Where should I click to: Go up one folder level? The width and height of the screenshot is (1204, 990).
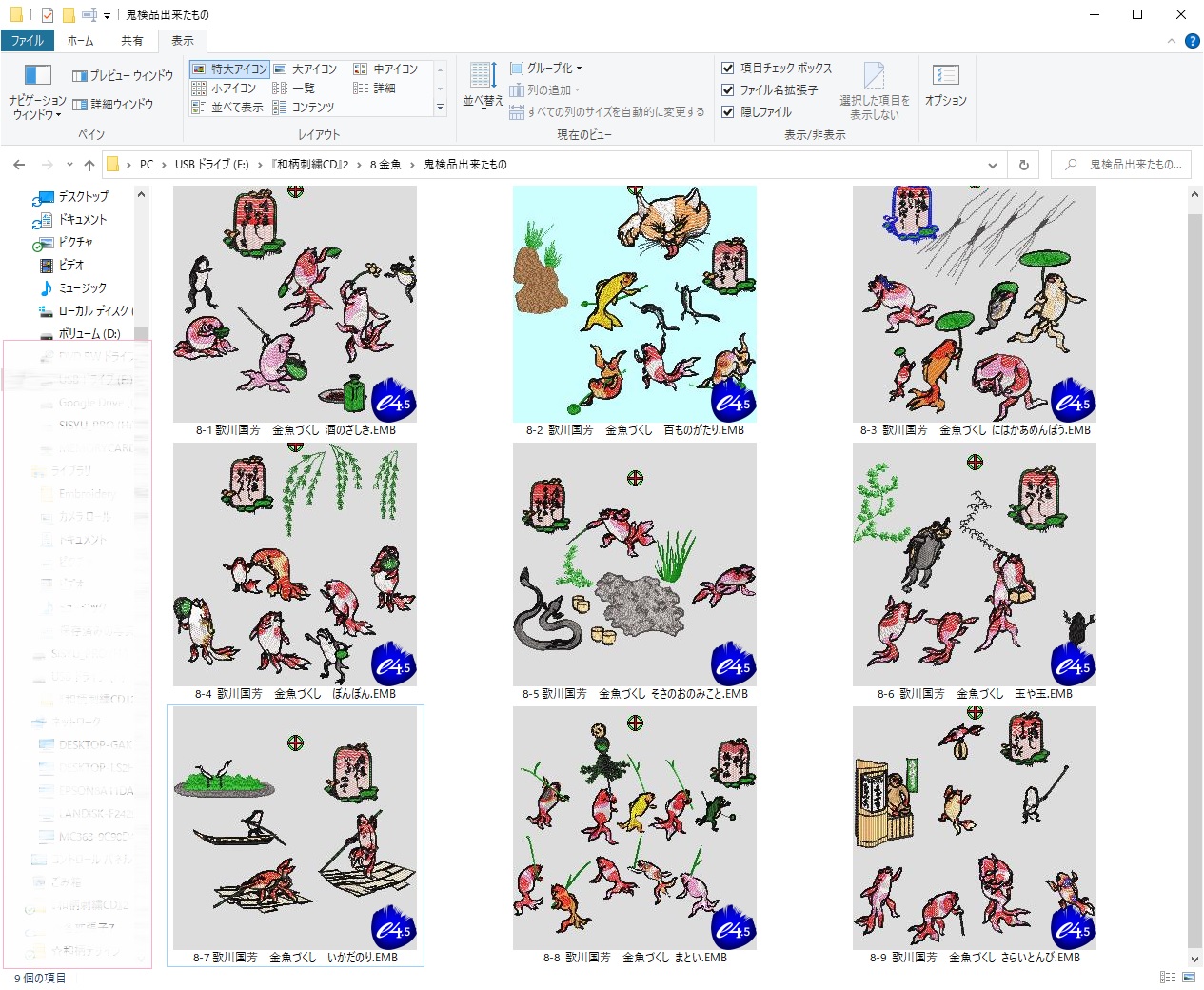tap(89, 165)
